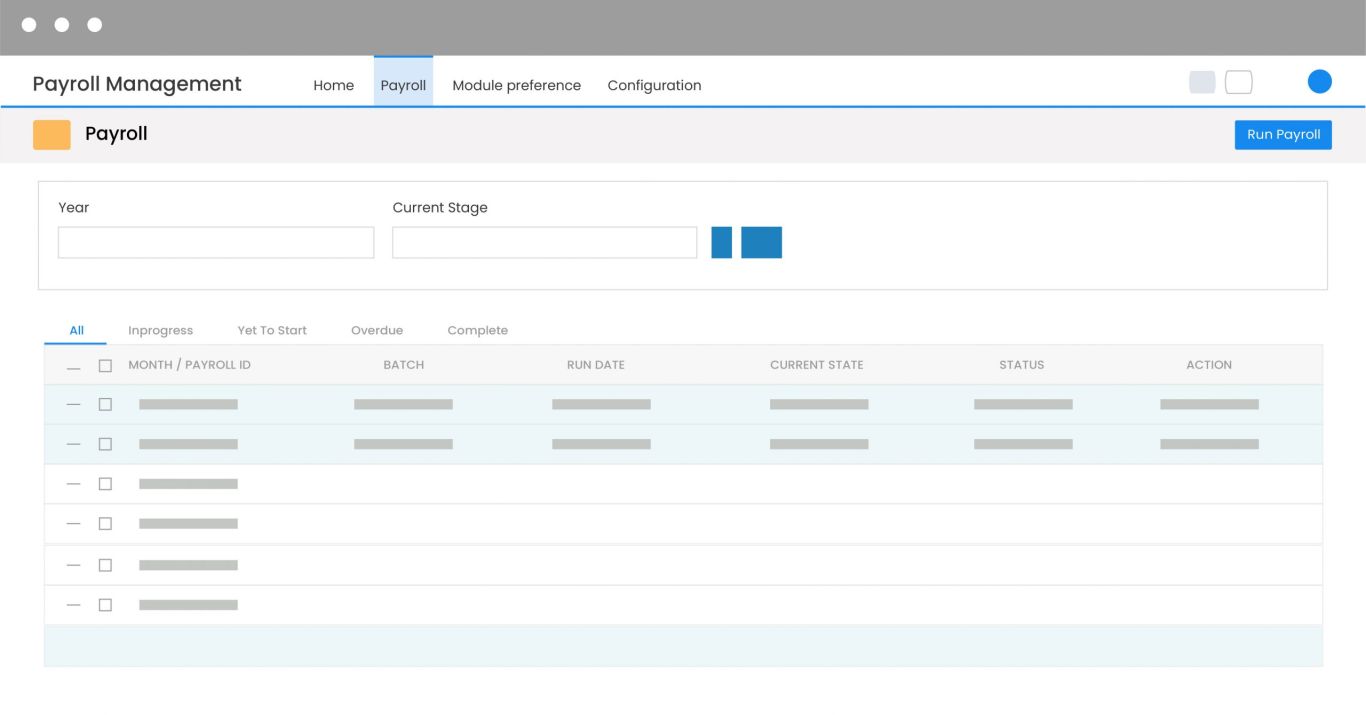
Task: Click the first header icon near the avatar
Action: (x=1201, y=81)
